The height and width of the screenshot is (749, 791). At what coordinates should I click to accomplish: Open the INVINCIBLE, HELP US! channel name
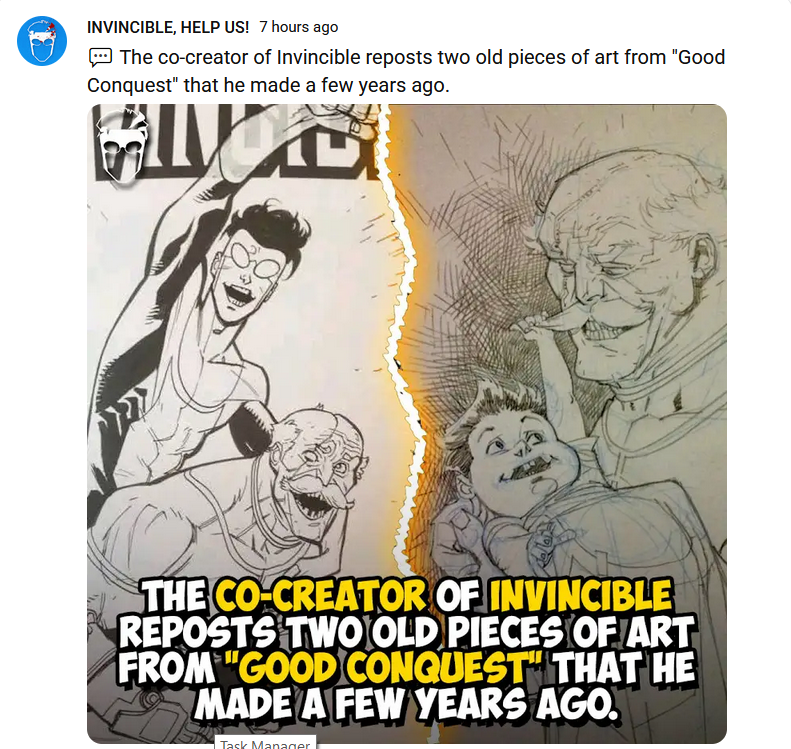(x=168, y=27)
